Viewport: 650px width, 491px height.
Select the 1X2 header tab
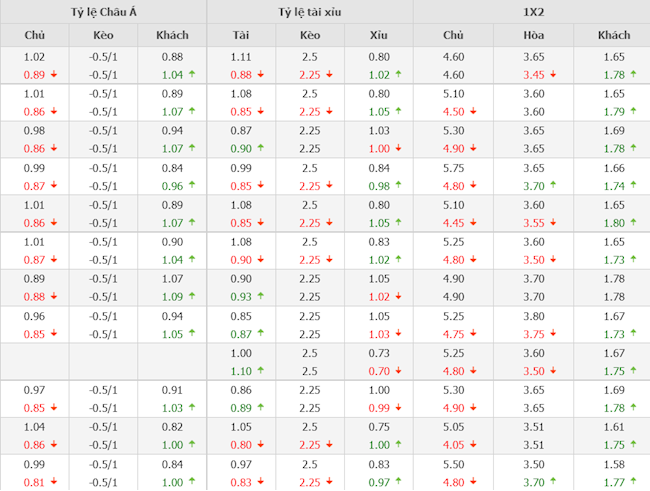click(531, 12)
